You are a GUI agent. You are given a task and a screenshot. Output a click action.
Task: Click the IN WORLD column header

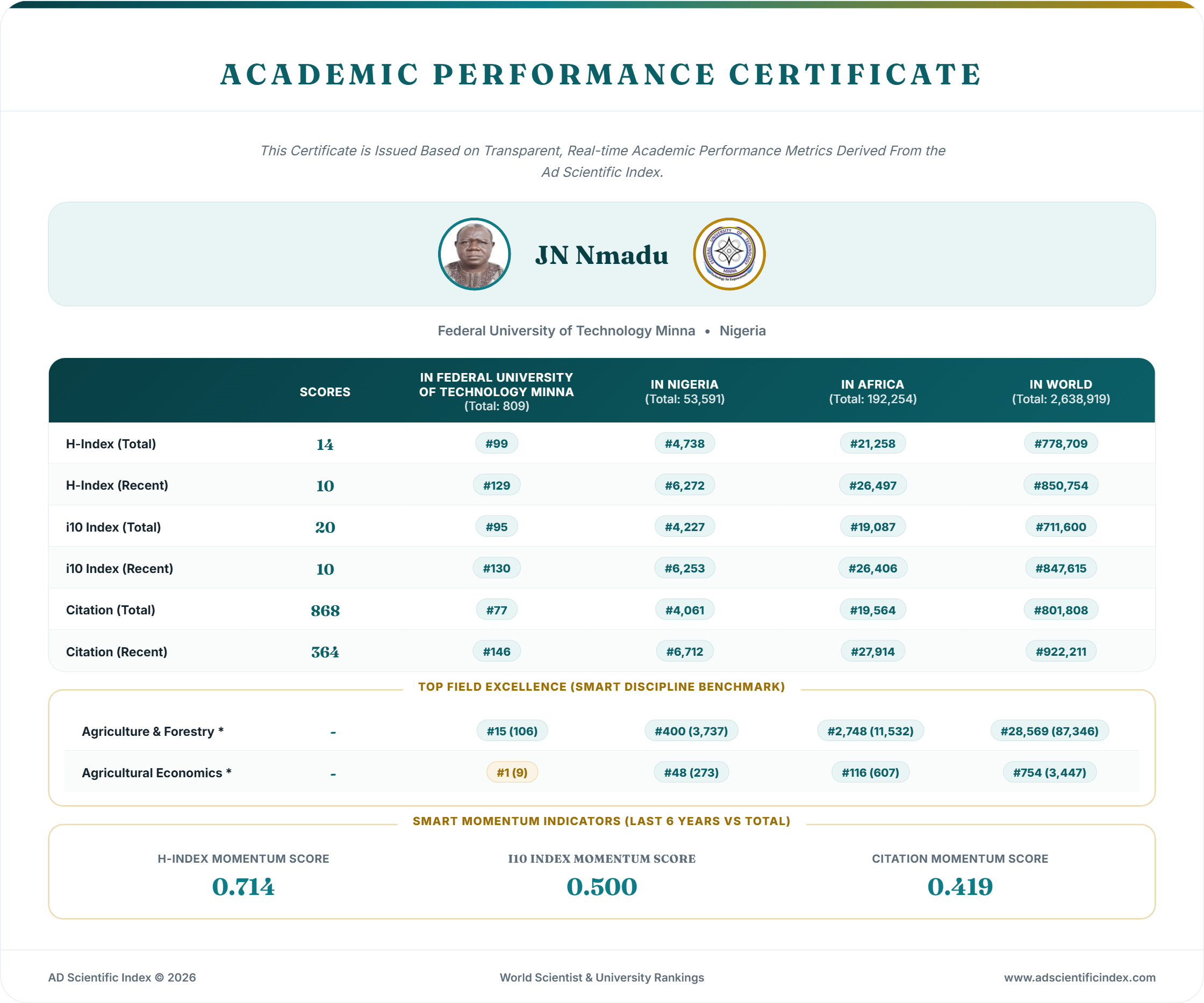point(1060,392)
